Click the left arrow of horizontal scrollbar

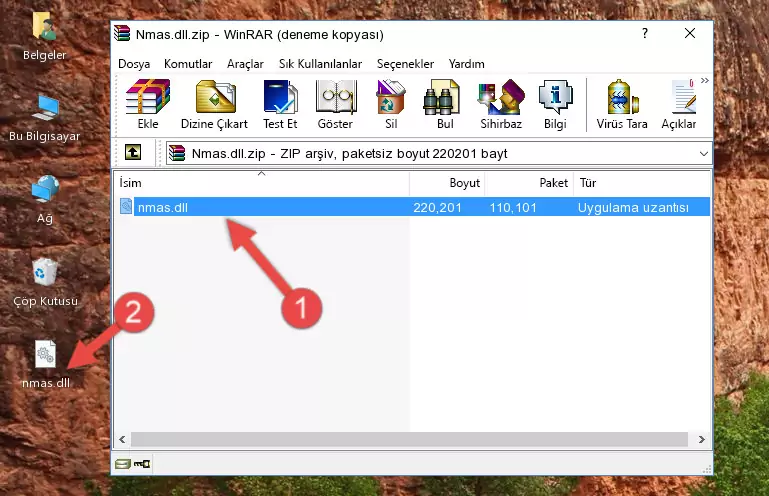[x=122, y=439]
